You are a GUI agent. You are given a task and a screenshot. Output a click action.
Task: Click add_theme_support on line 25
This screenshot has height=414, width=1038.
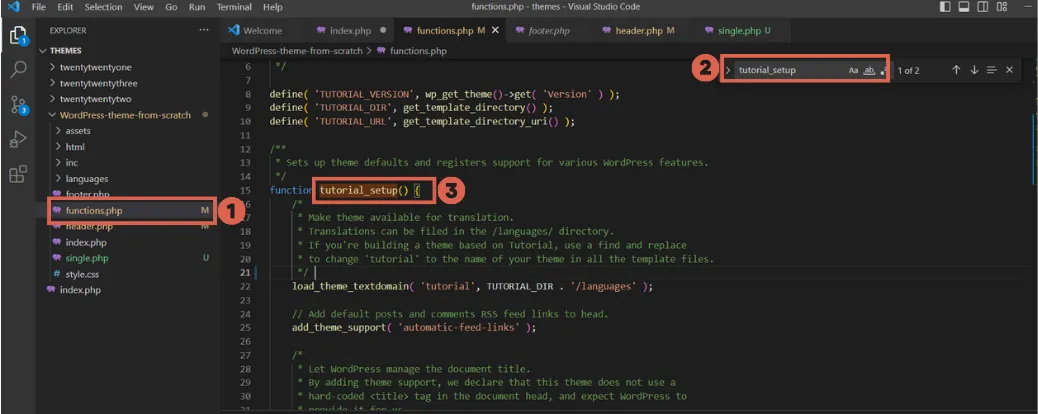[339, 328]
